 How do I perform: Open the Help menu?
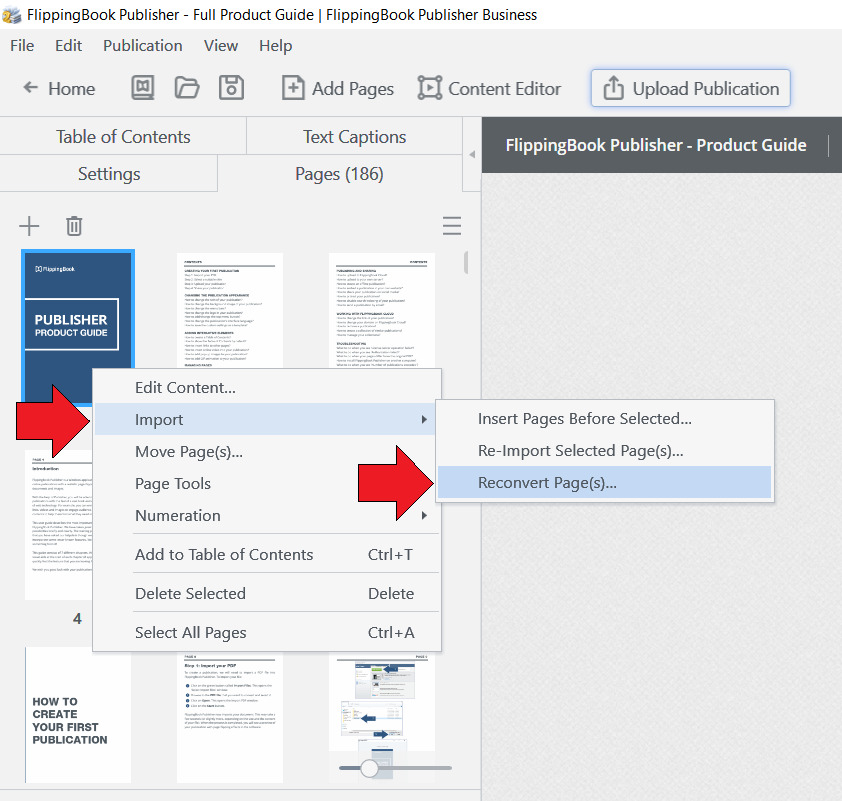coord(275,46)
